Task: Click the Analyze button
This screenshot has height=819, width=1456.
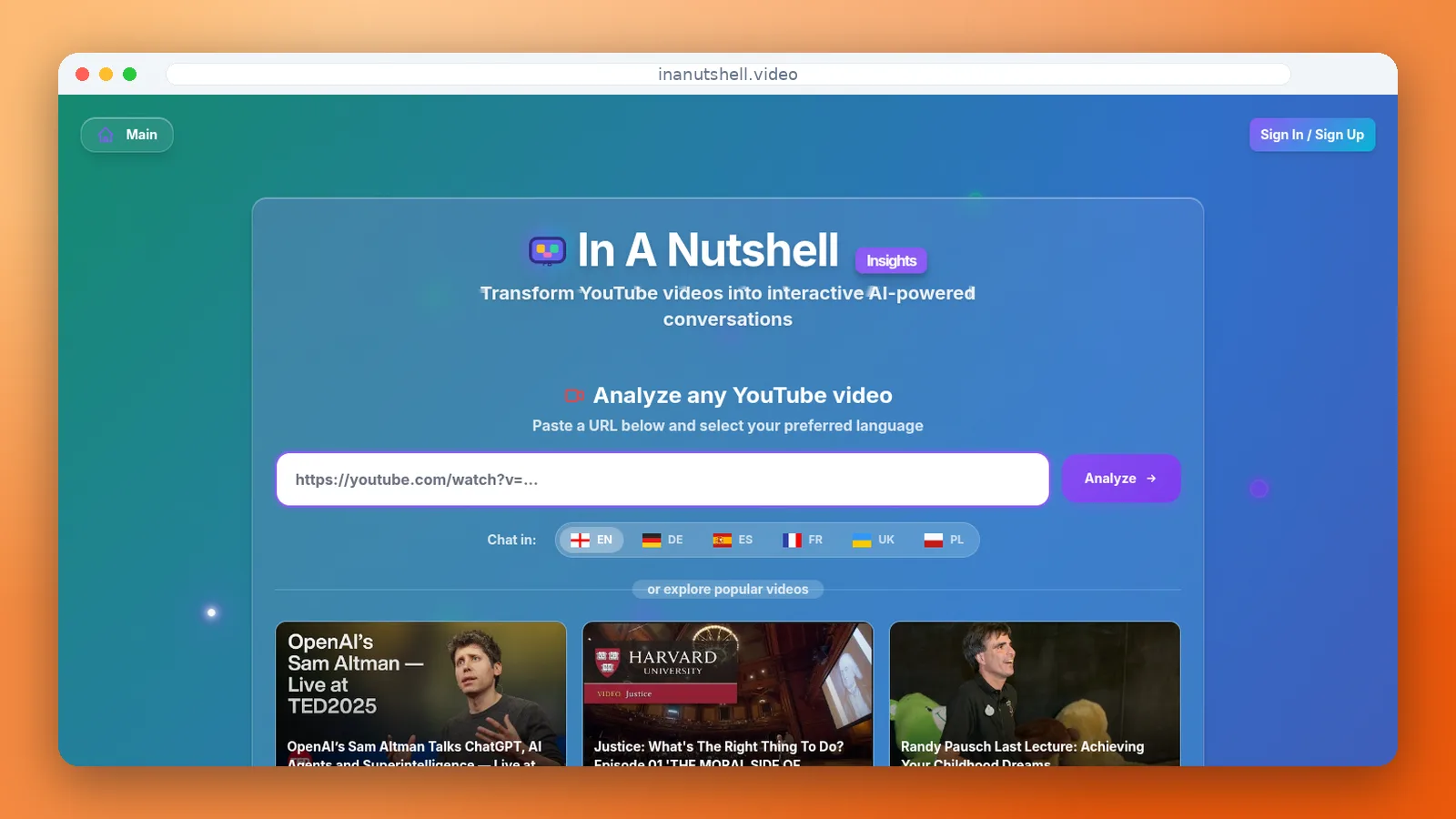Action: click(x=1121, y=479)
